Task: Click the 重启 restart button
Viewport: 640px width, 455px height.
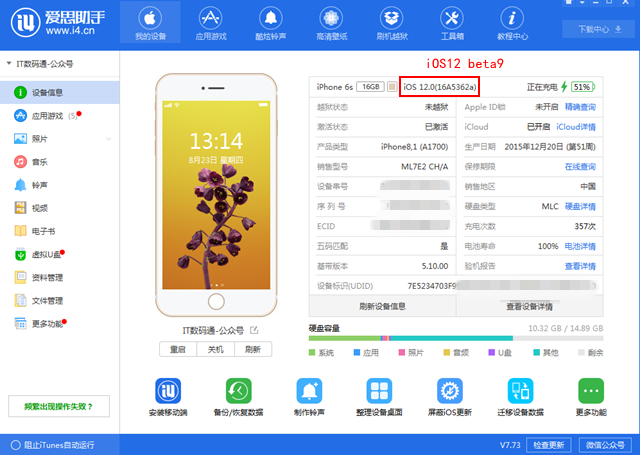Action: pyautogui.click(x=178, y=349)
